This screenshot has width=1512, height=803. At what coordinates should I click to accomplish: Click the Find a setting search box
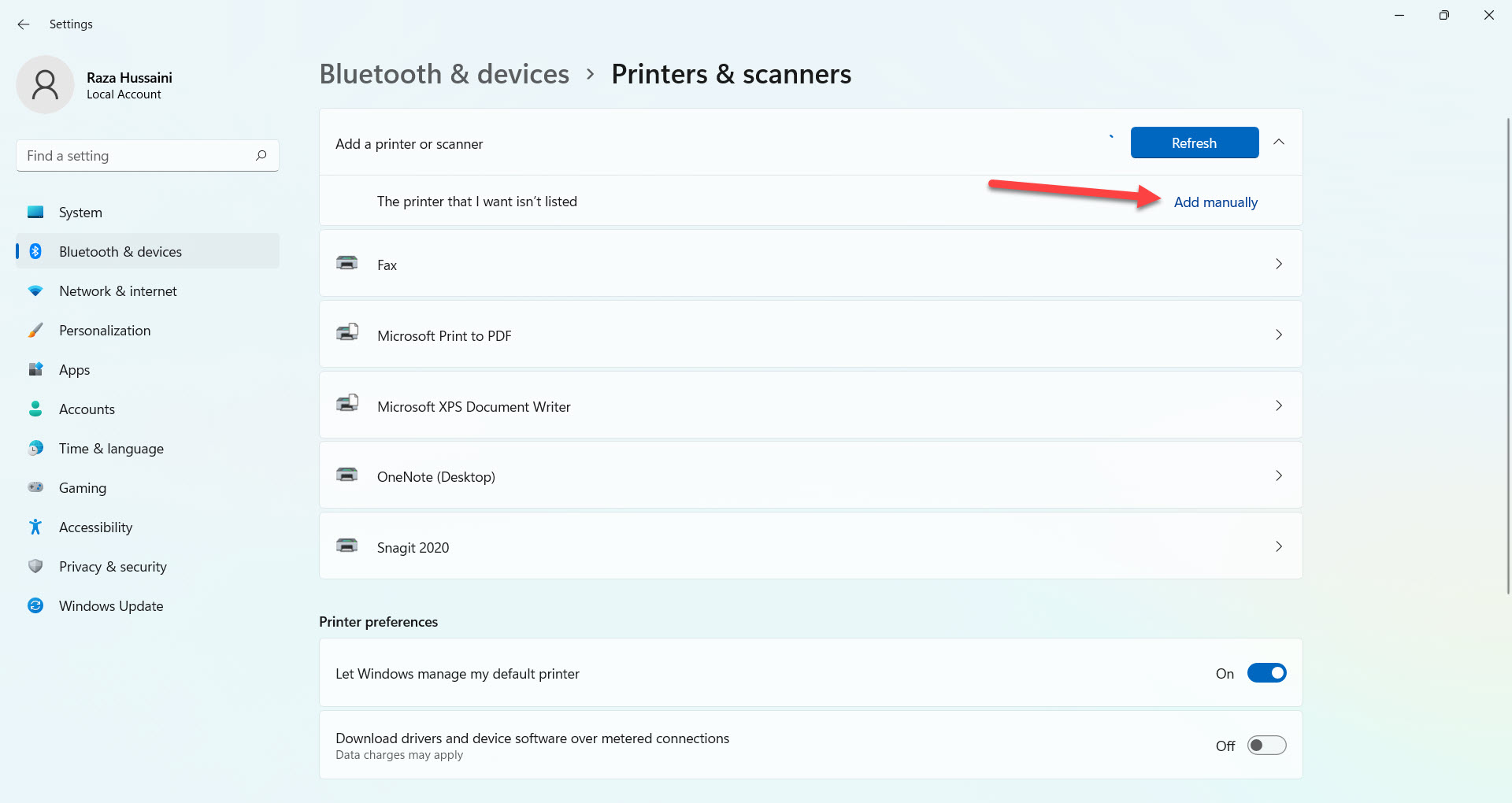coord(138,156)
